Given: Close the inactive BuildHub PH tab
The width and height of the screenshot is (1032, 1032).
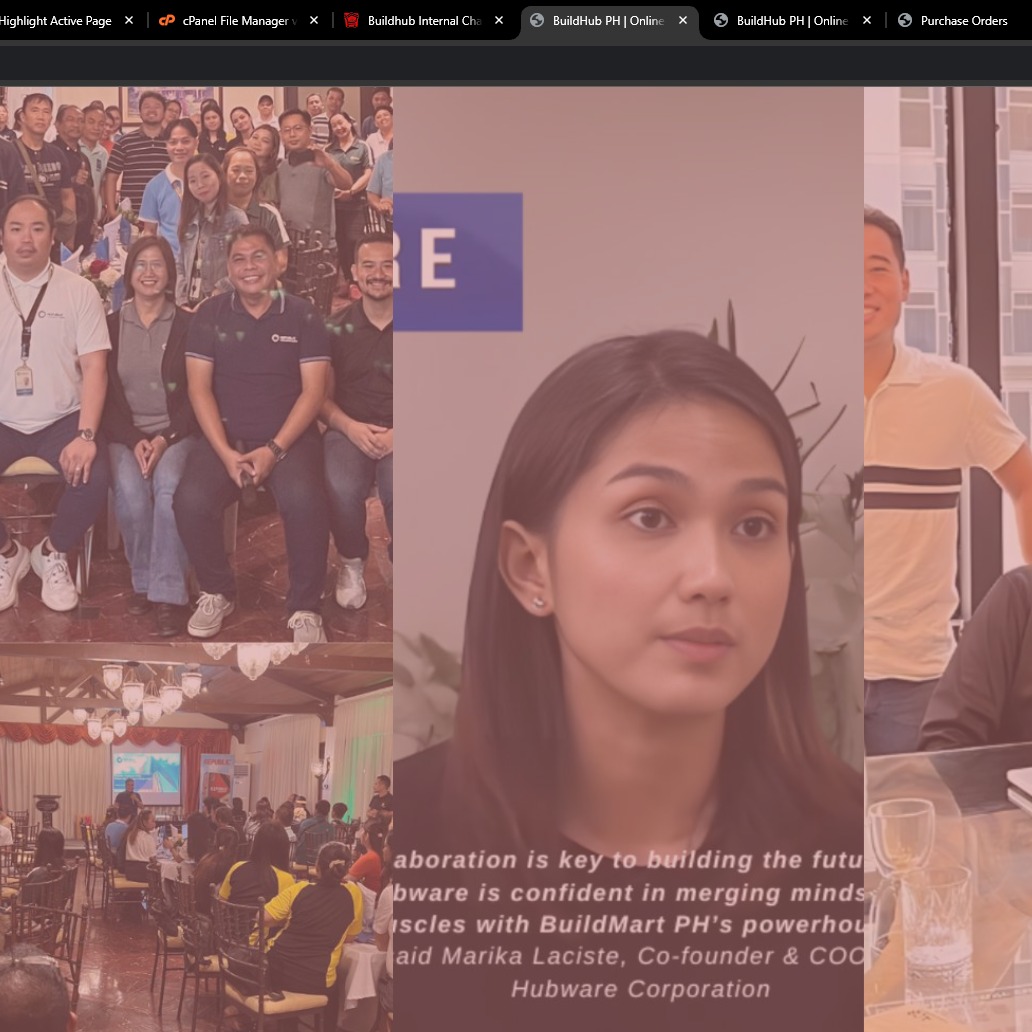Looking at the screenshot, I should (867, 20).
